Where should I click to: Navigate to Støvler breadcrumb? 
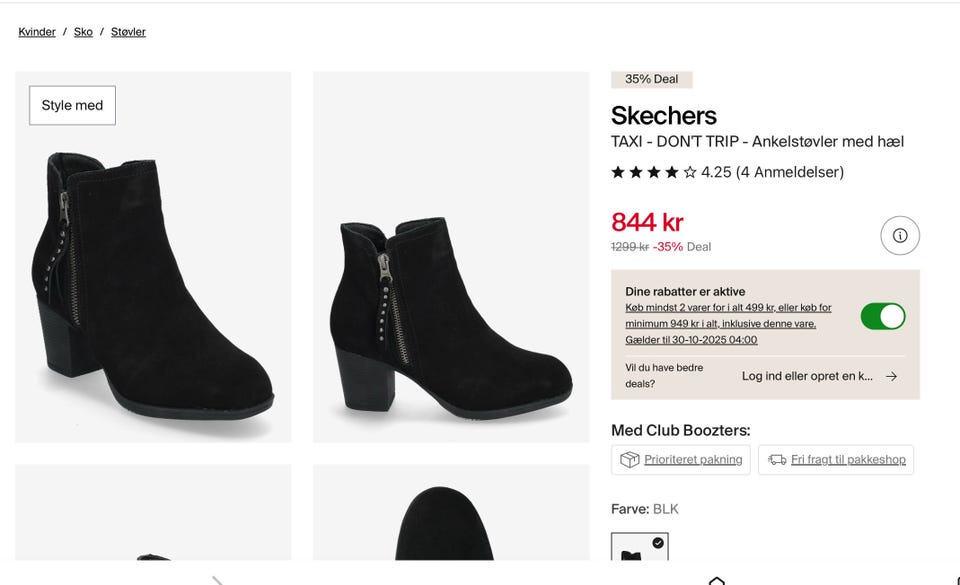coord(128,32)
